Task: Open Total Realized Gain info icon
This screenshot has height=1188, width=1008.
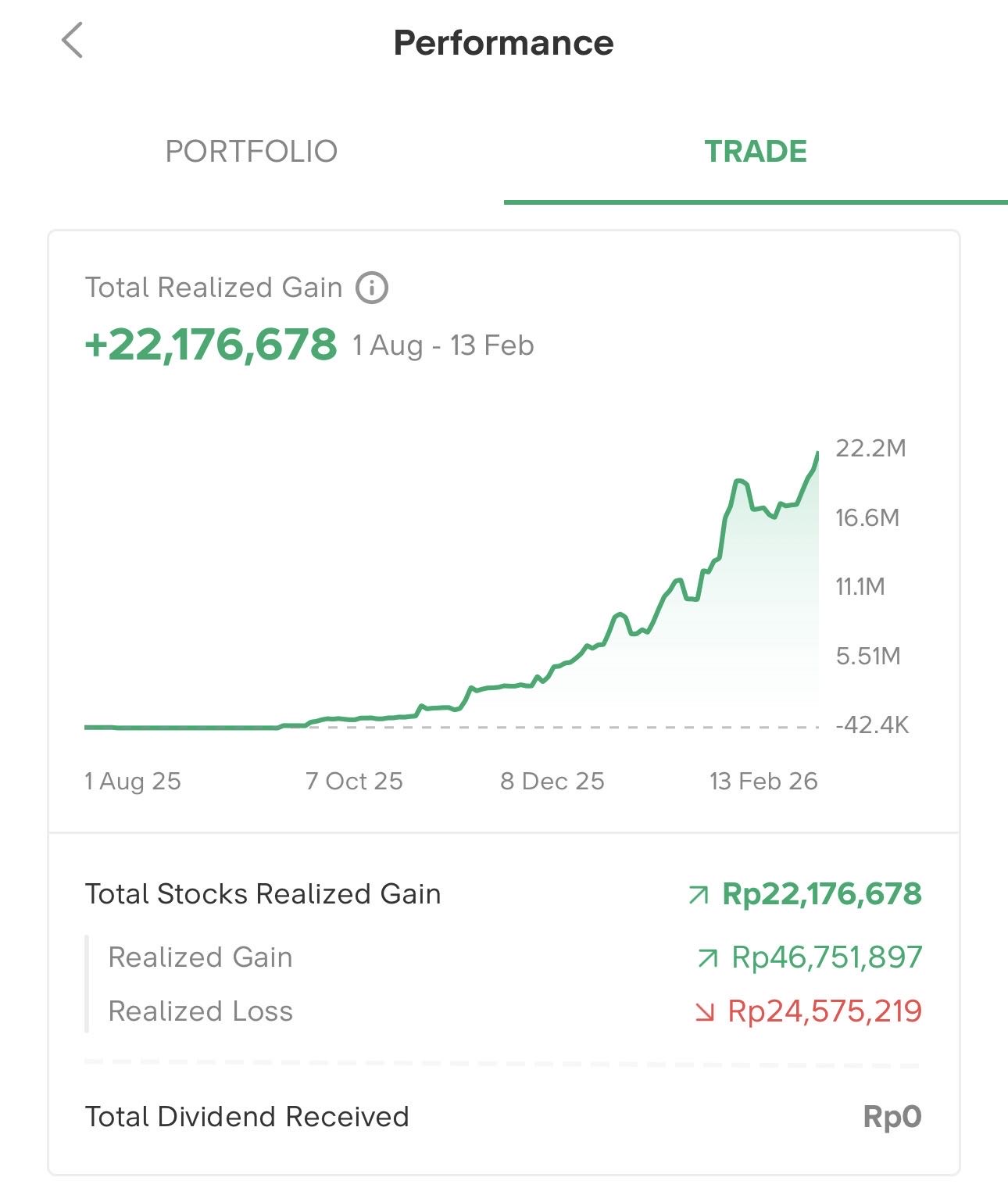Action: click(x=372, y=288)
